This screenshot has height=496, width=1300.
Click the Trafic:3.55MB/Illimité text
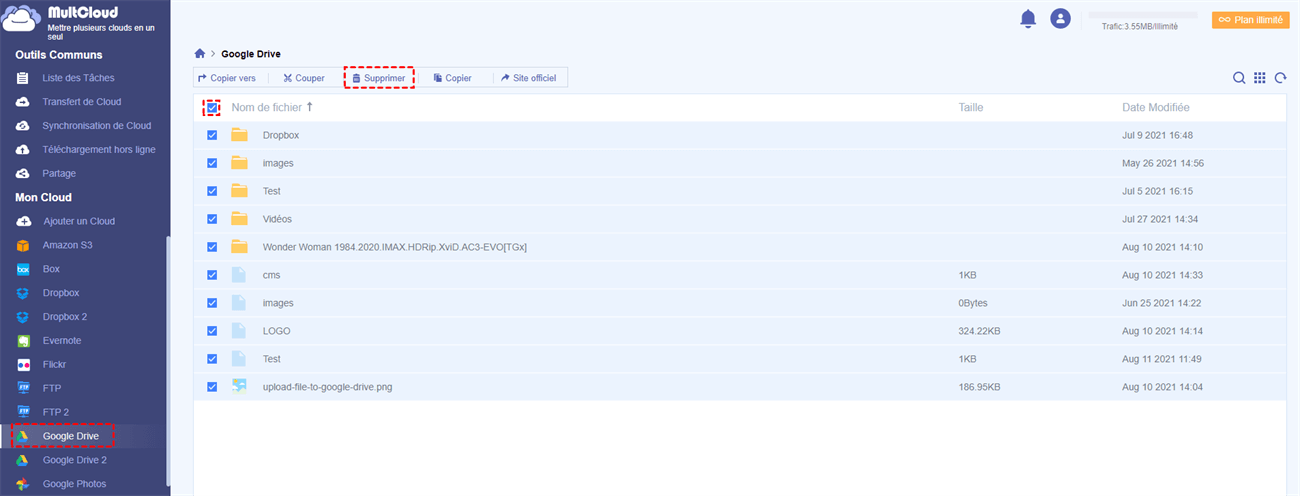coord(1139,27)
